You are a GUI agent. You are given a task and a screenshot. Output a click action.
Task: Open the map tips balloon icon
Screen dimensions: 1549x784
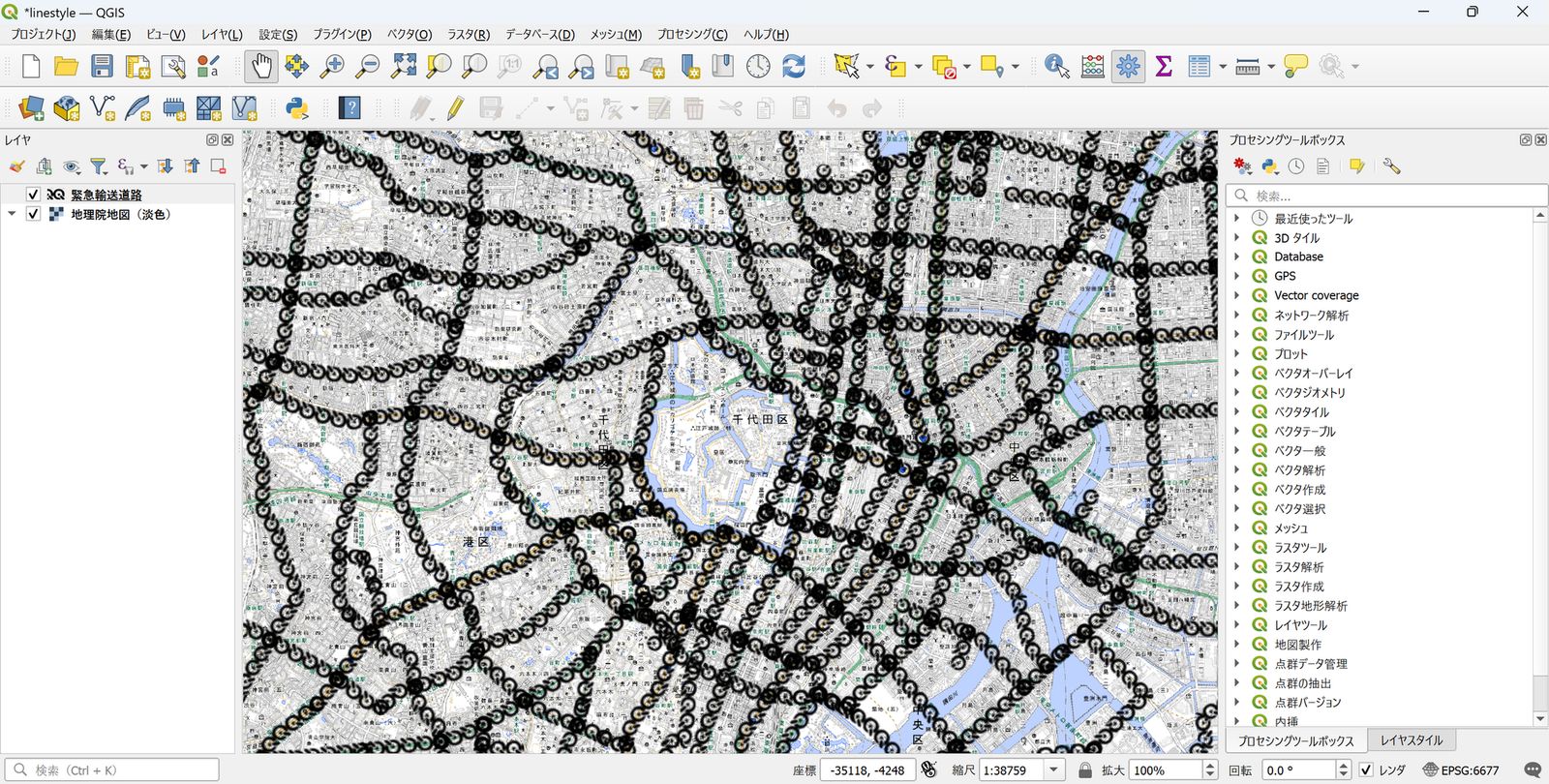click(1295, 66)
